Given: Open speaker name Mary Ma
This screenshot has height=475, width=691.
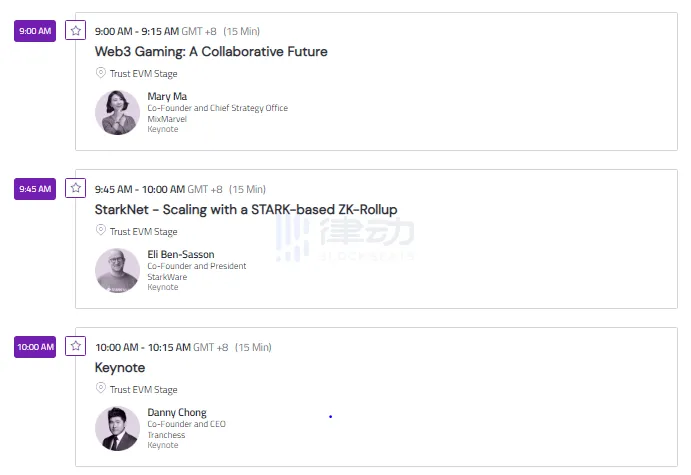Looking at the screenshot, I should point(167,97).
